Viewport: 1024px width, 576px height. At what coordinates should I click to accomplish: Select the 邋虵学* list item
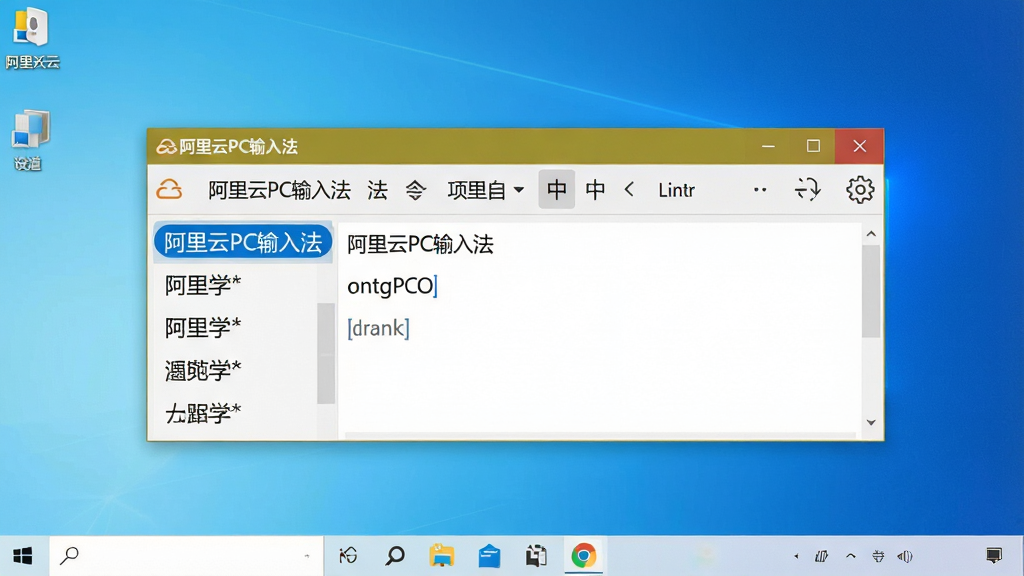[203, 370]
